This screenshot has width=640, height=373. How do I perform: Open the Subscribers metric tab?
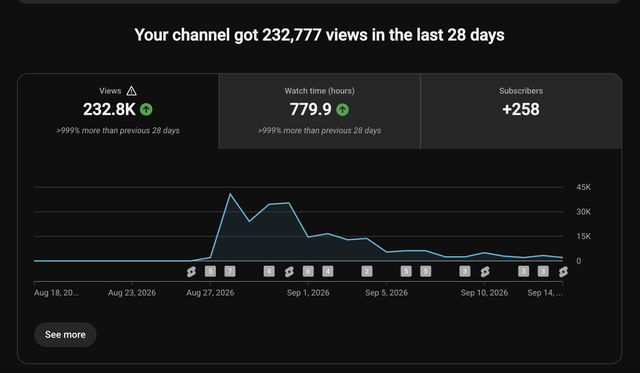point(521,111)
